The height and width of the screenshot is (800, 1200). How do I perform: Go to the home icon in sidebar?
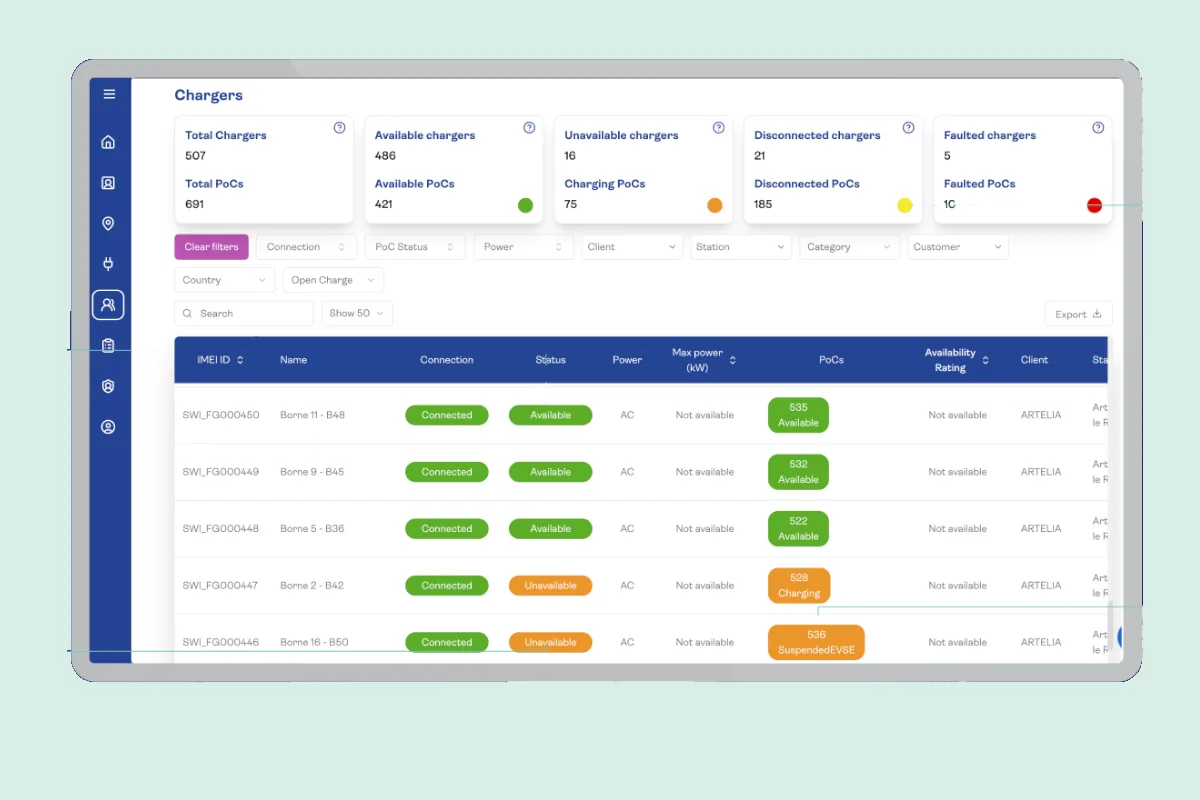[x=108, y=142]
